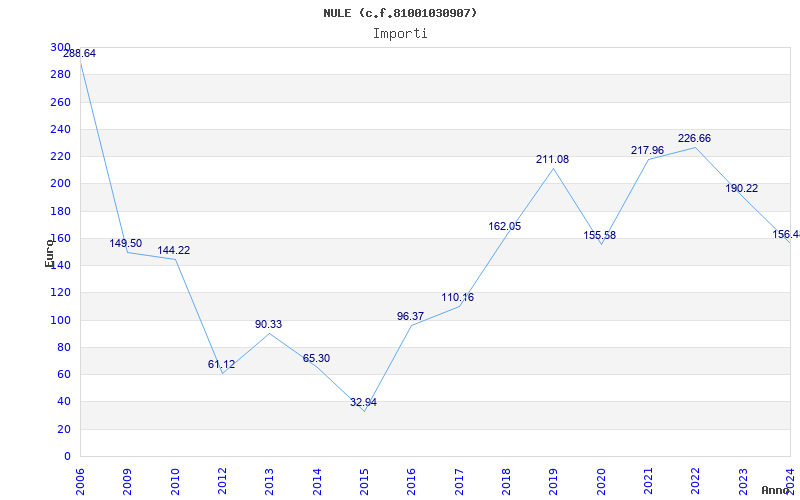Select the 155.58 data label
This screenshot has width=800, height=500.
point(599,236)
